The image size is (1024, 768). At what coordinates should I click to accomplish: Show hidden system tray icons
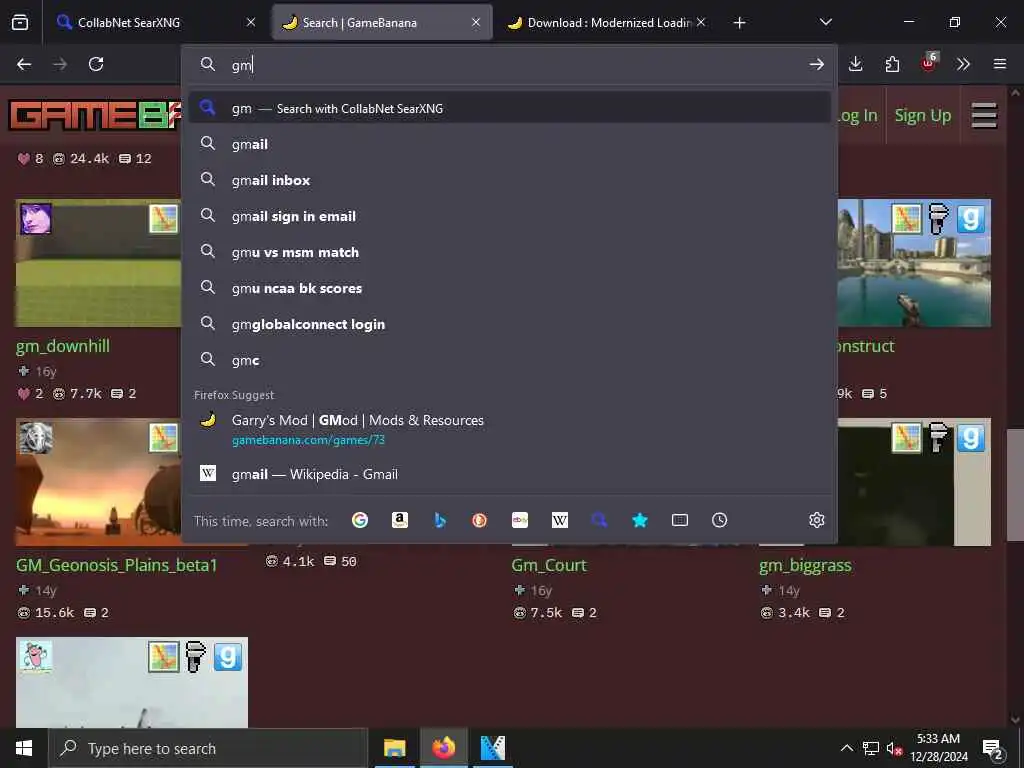tap(846, 748)
